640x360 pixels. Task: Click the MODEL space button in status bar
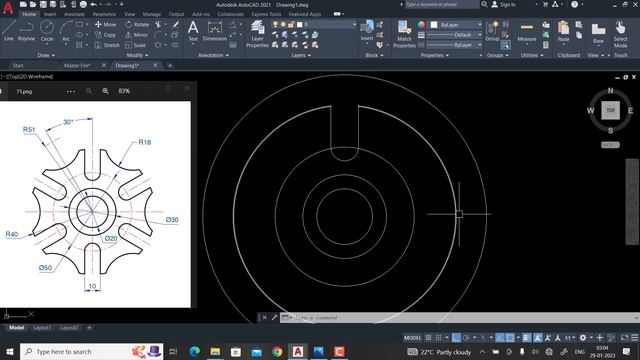[x=412, y=338]
